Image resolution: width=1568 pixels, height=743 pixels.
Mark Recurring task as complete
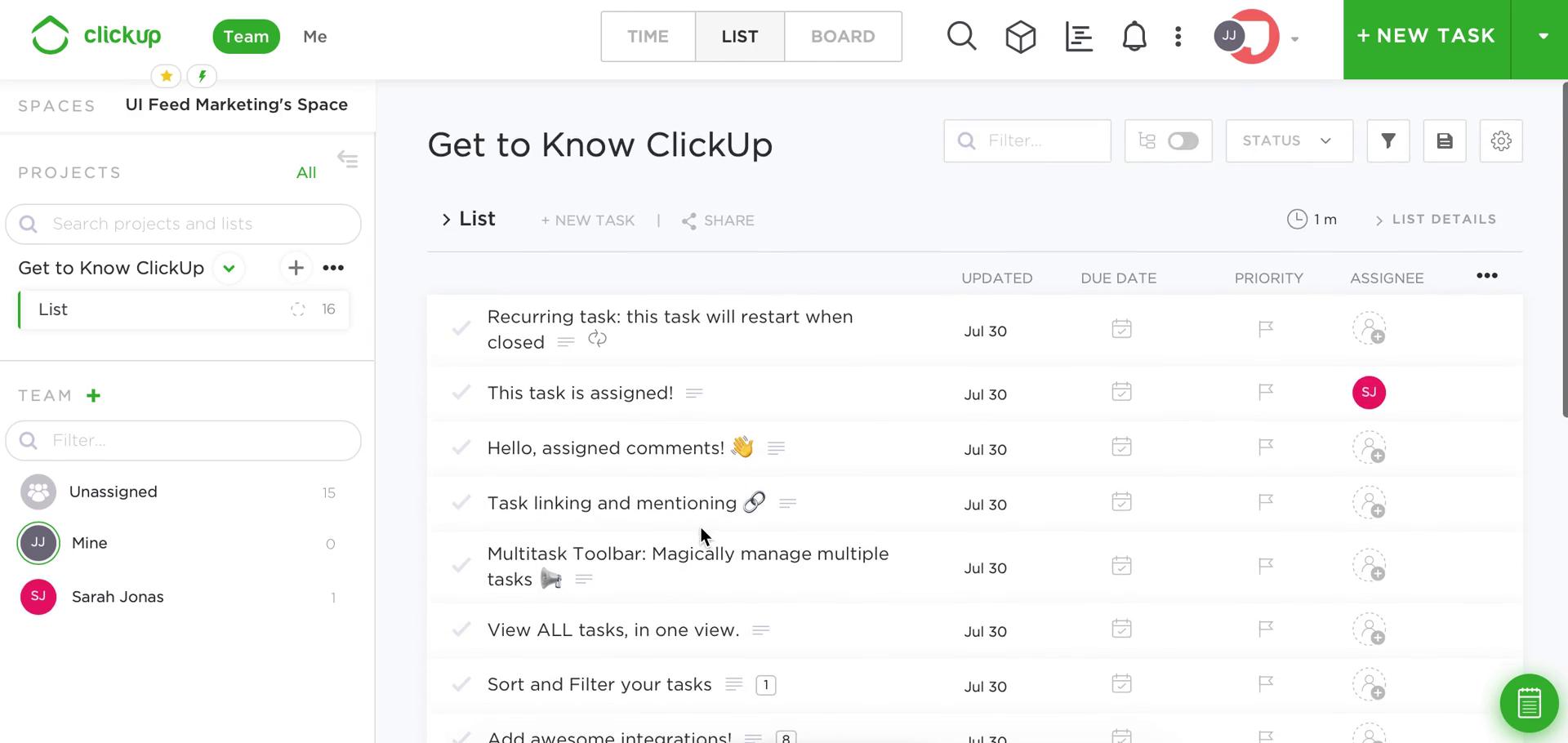pyautogui.click(x=461, y=328)
